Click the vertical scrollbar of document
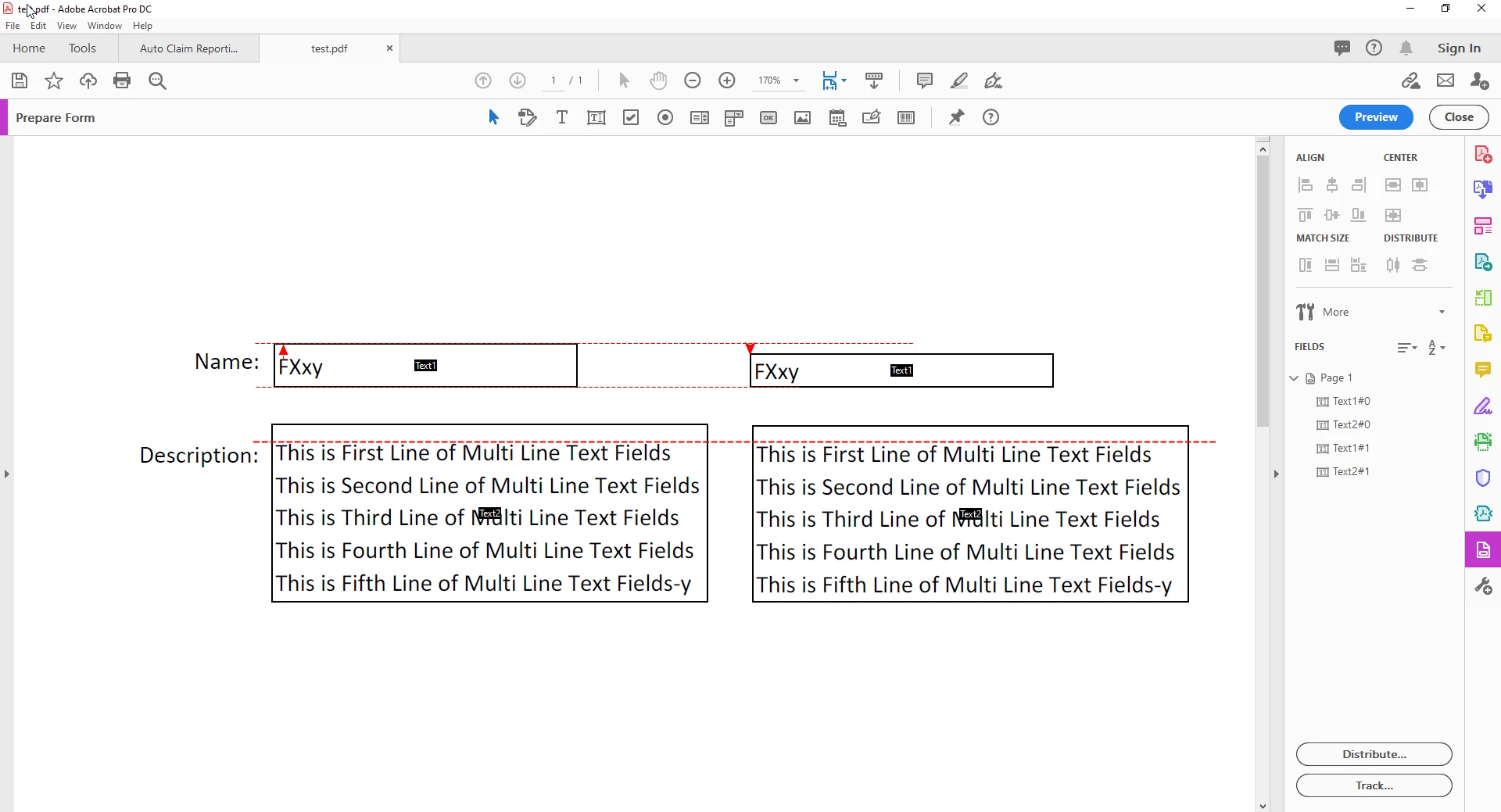This screenshot has height=812, width=1501. (x=1263, y=291)
